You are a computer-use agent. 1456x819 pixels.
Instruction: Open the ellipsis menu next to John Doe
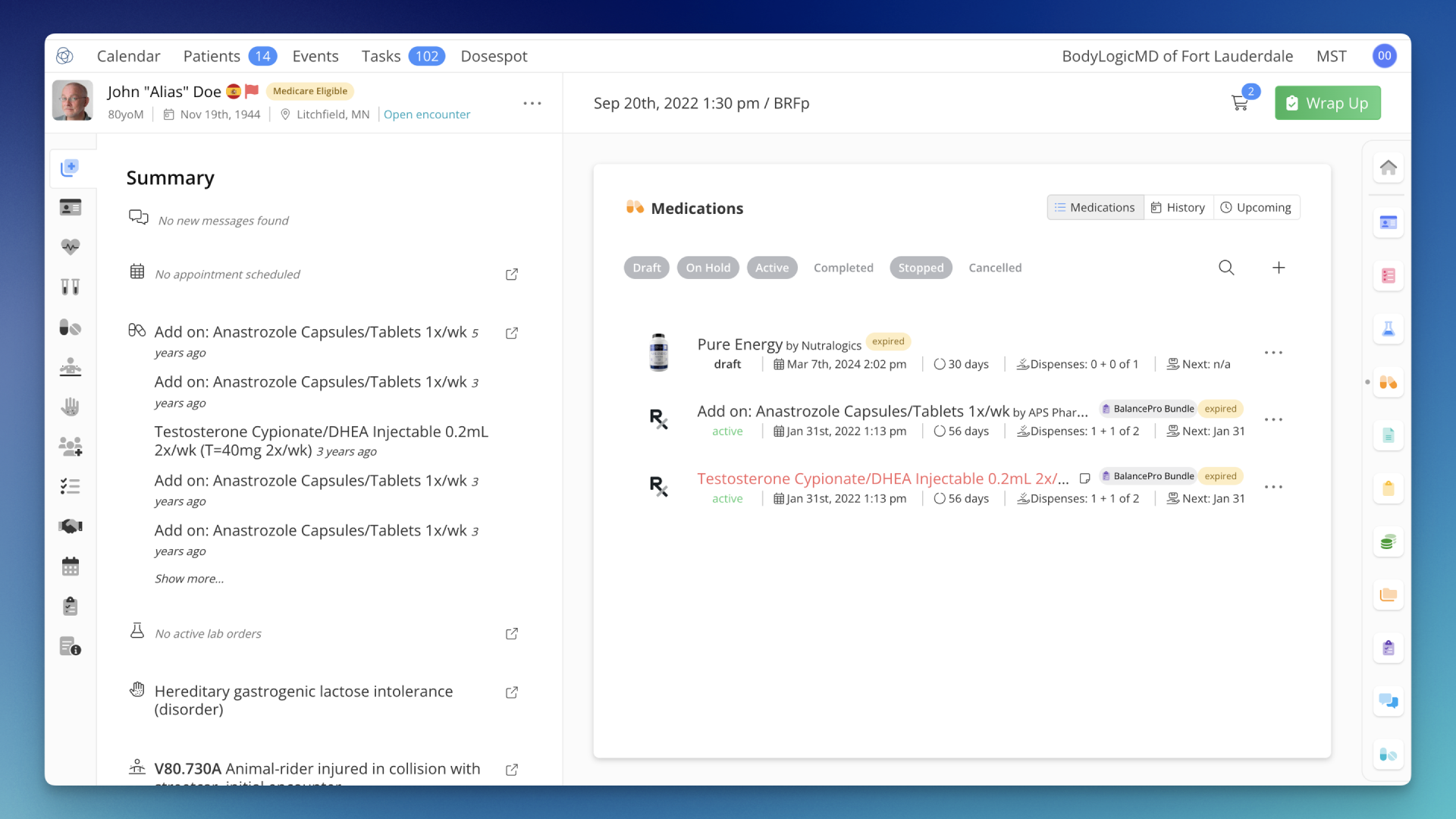click(532, 103)
